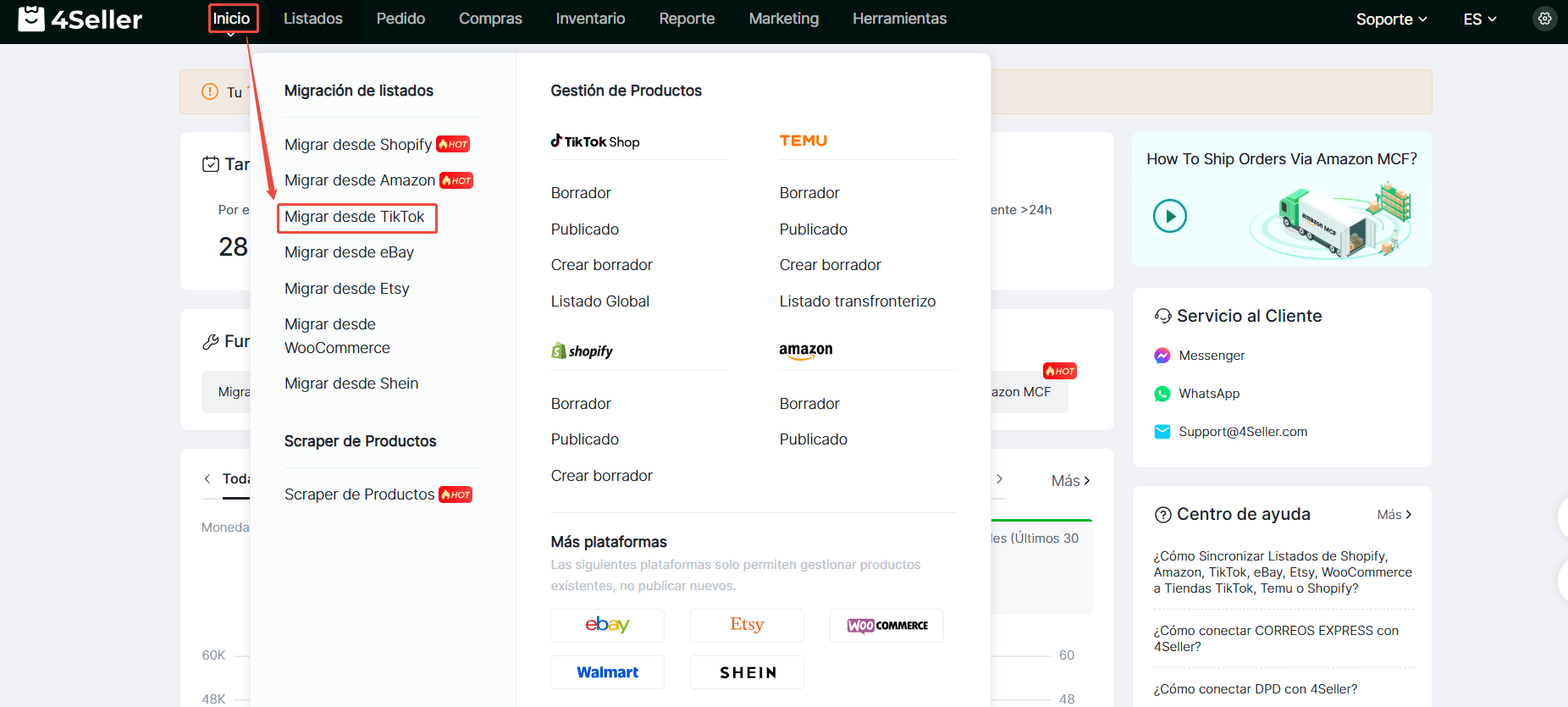Viewport: 1568px width, 707px height.
Task: Play the Amazon MCF tutorial video
Action: 1170,216
